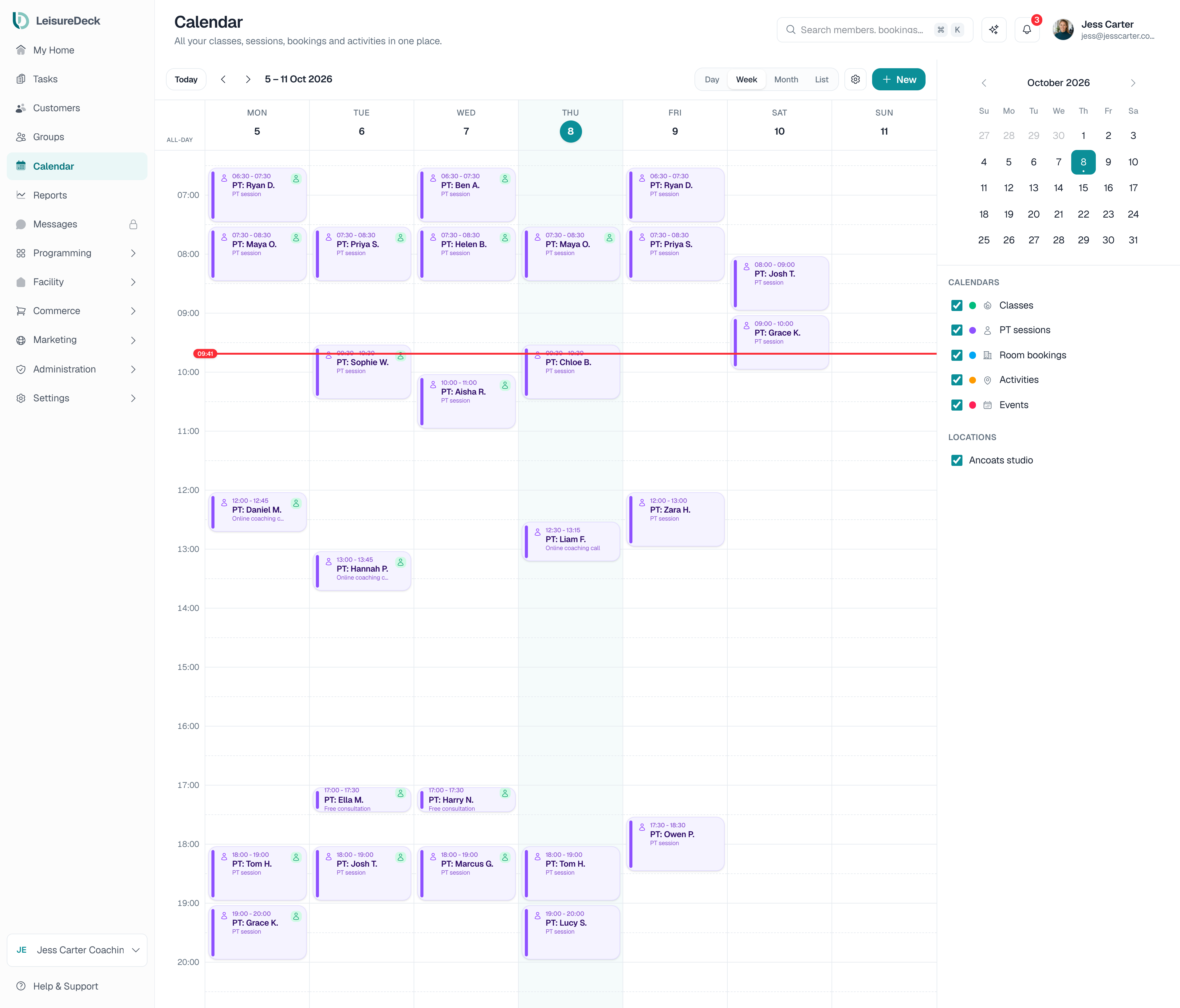The image size is (1180, 1008).
Task: Show next month in mini calendar
Action: [x=1133, y=83]
